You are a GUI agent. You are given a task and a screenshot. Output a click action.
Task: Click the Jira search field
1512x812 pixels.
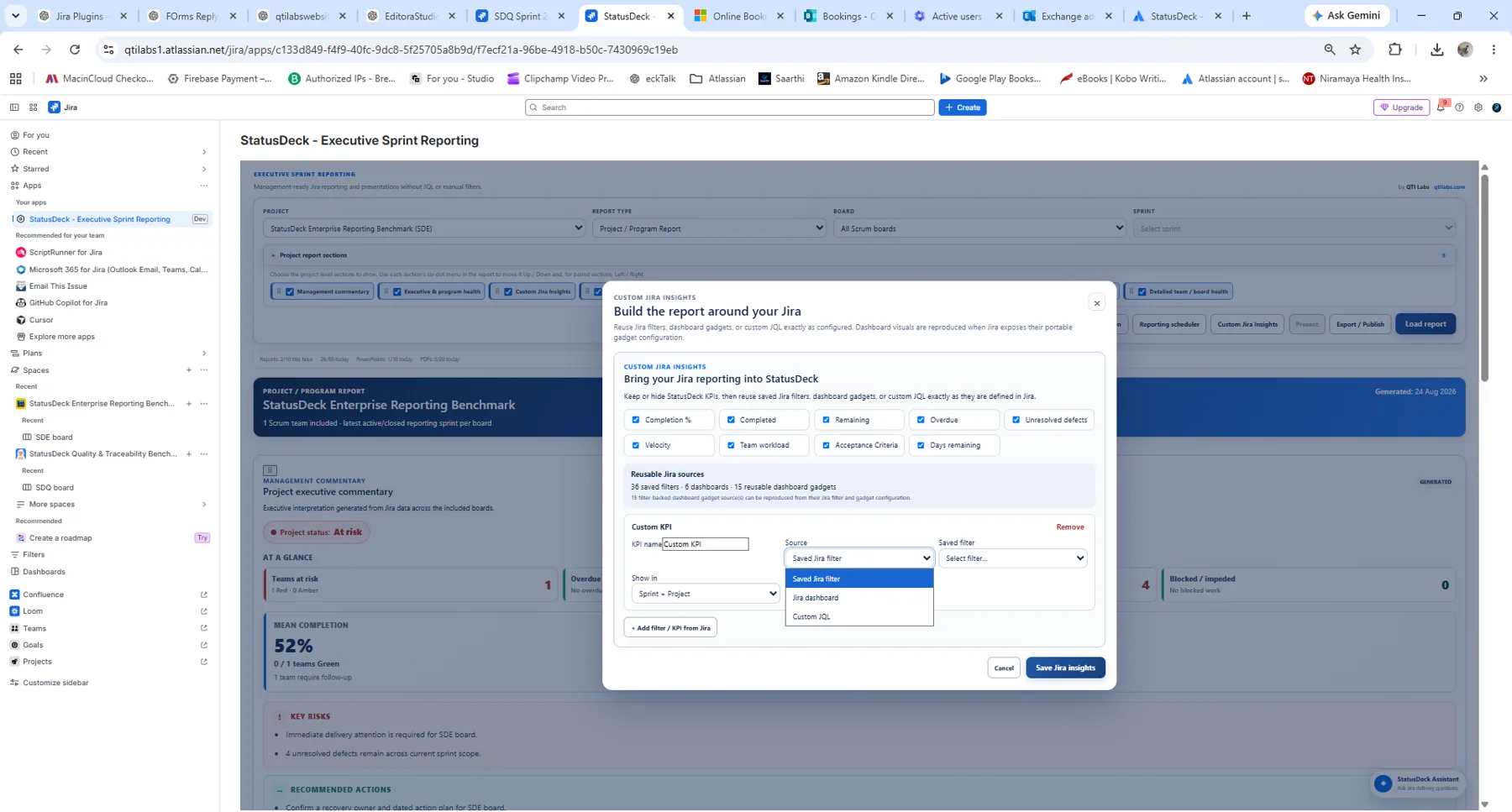pos(729,107)
